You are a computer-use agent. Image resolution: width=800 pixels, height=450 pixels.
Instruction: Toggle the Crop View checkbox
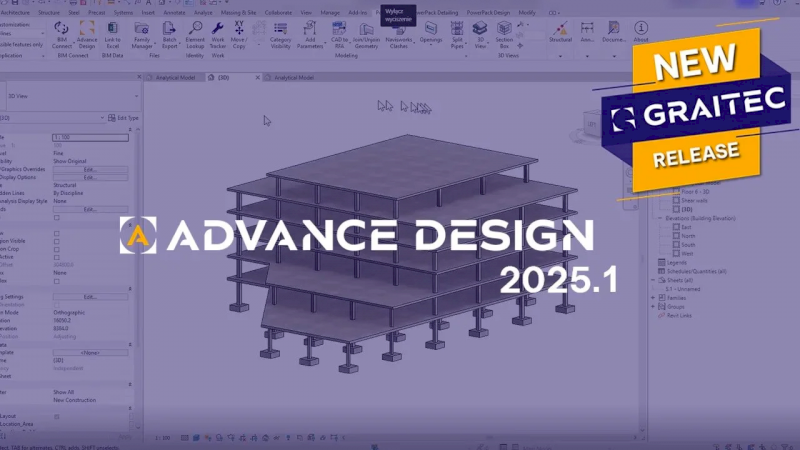(x=57, y=234)
